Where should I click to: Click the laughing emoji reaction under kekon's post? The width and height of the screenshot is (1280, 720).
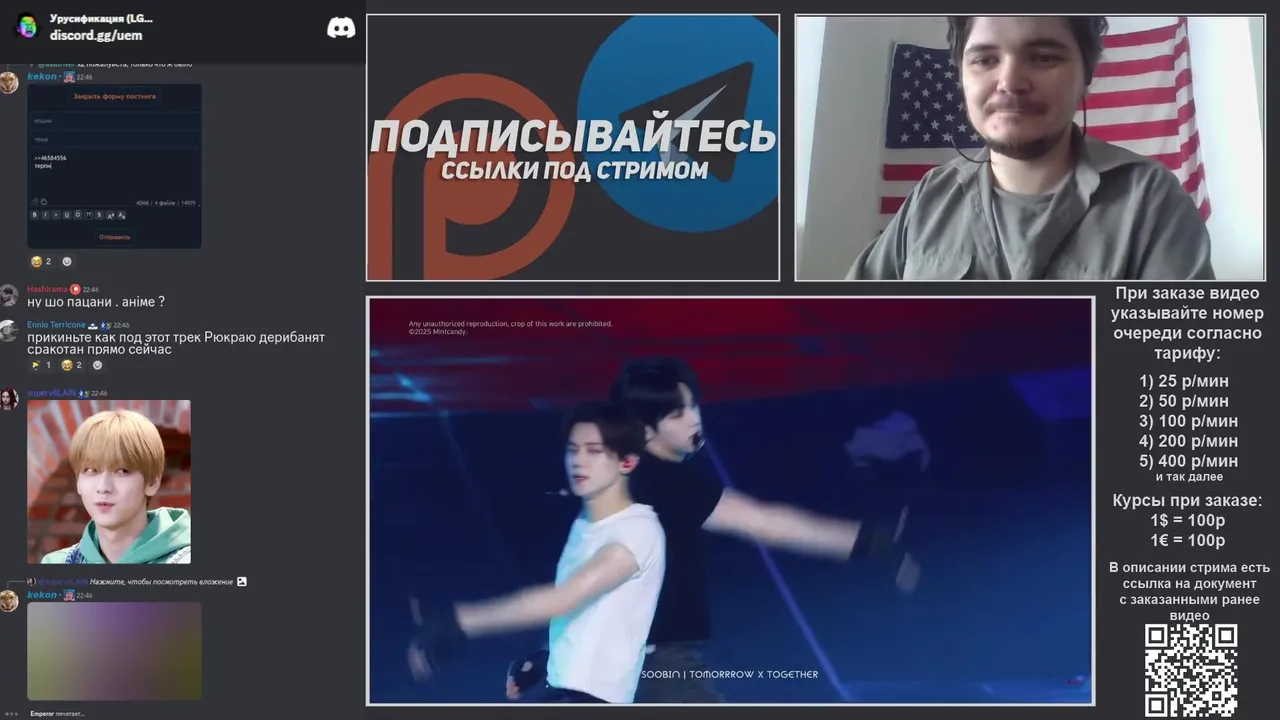click(41, 262)
